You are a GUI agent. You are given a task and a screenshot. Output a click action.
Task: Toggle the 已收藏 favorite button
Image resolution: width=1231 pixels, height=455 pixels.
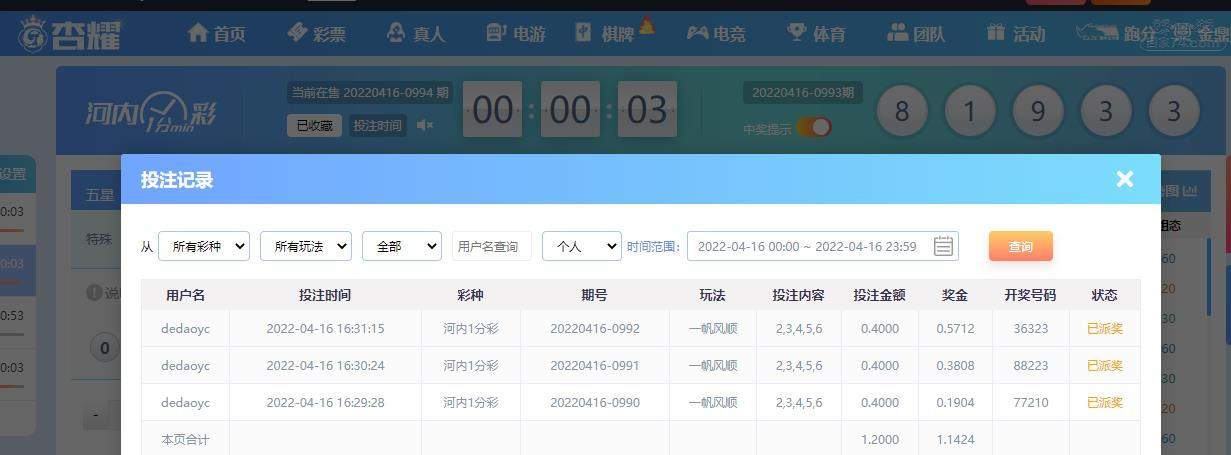pyautogui.click(x=314, y=125)
